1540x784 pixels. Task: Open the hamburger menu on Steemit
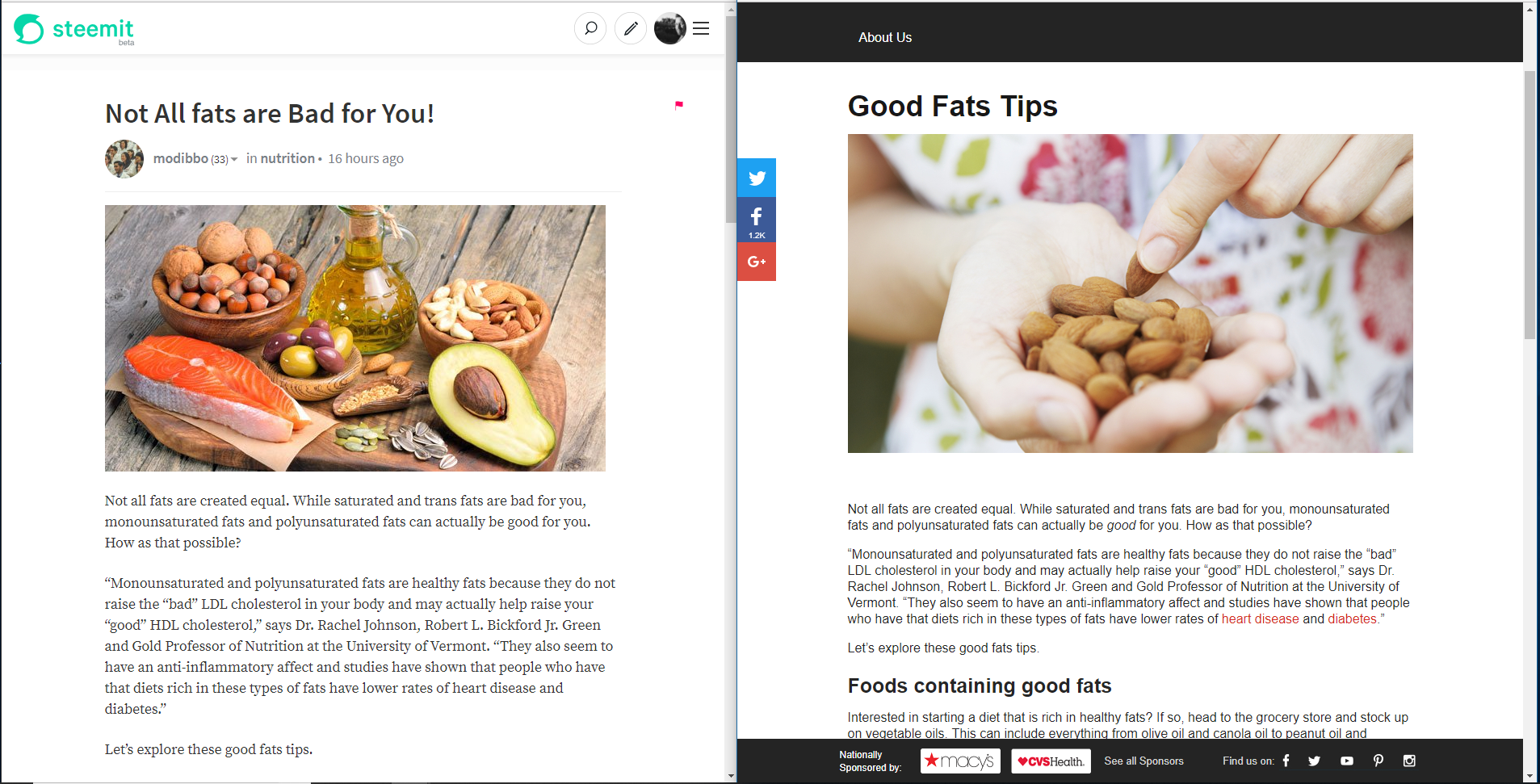click(x=701, y=29)
